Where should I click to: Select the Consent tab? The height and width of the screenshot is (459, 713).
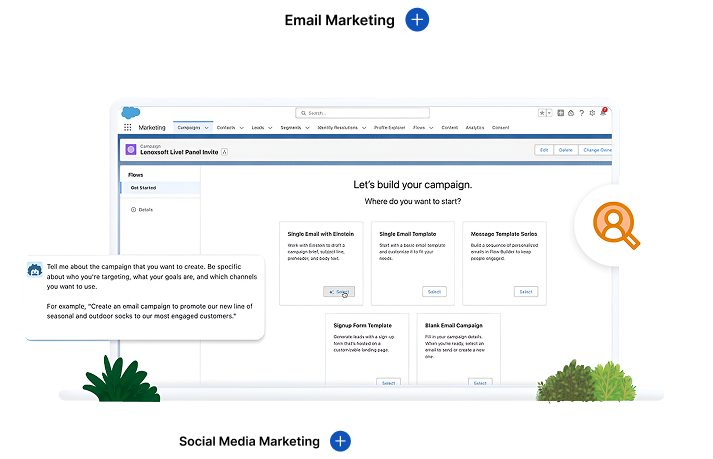[x=500, y=128]
